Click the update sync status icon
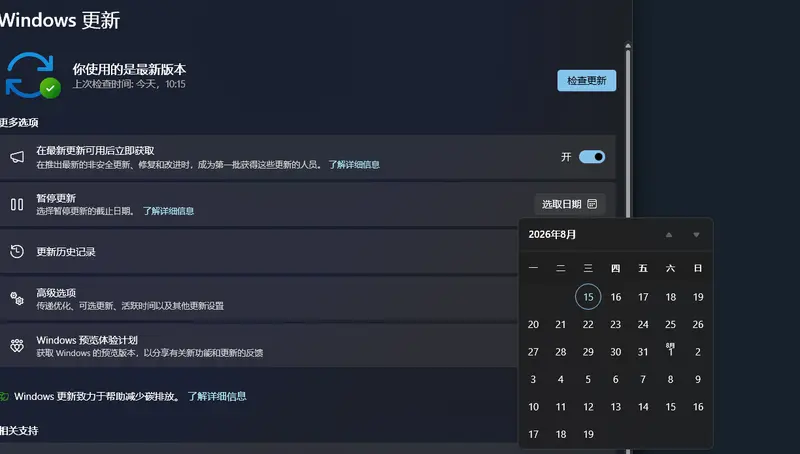The height and width of the screenshot is (454, 800). click(33, 75)
